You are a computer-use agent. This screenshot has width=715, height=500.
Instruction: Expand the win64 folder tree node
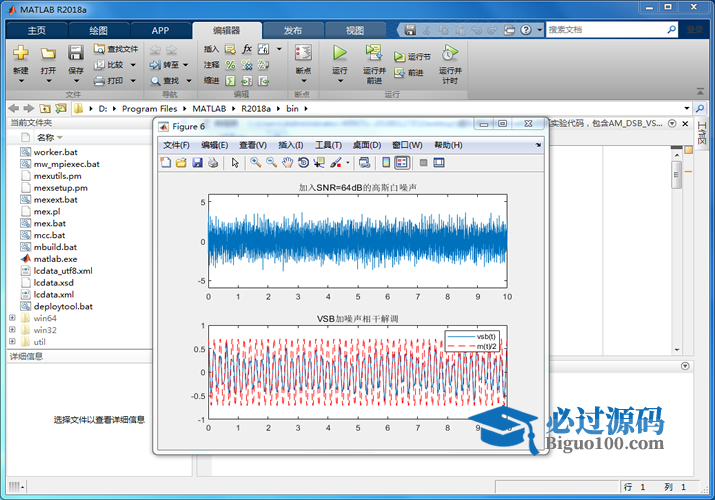[x=12, y=318]
